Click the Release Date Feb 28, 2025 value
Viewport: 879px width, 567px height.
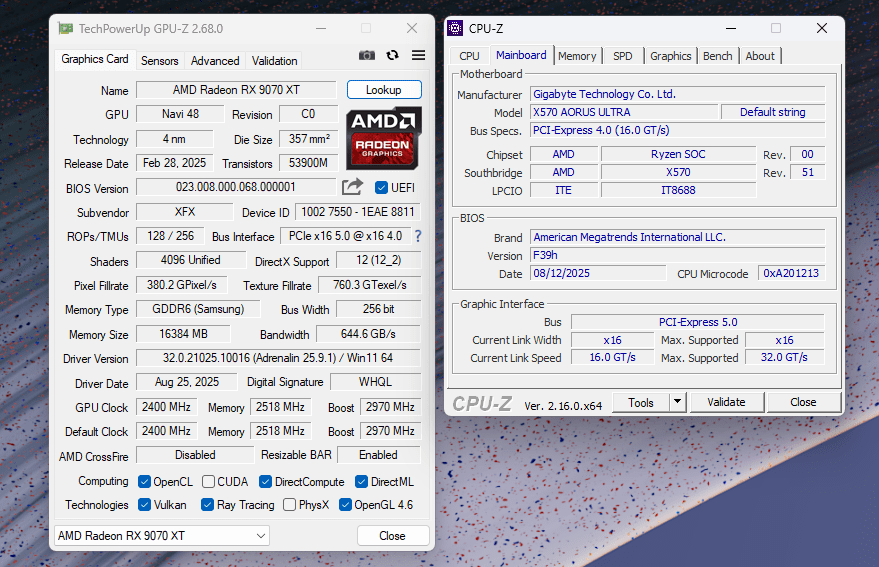point(174,163)
